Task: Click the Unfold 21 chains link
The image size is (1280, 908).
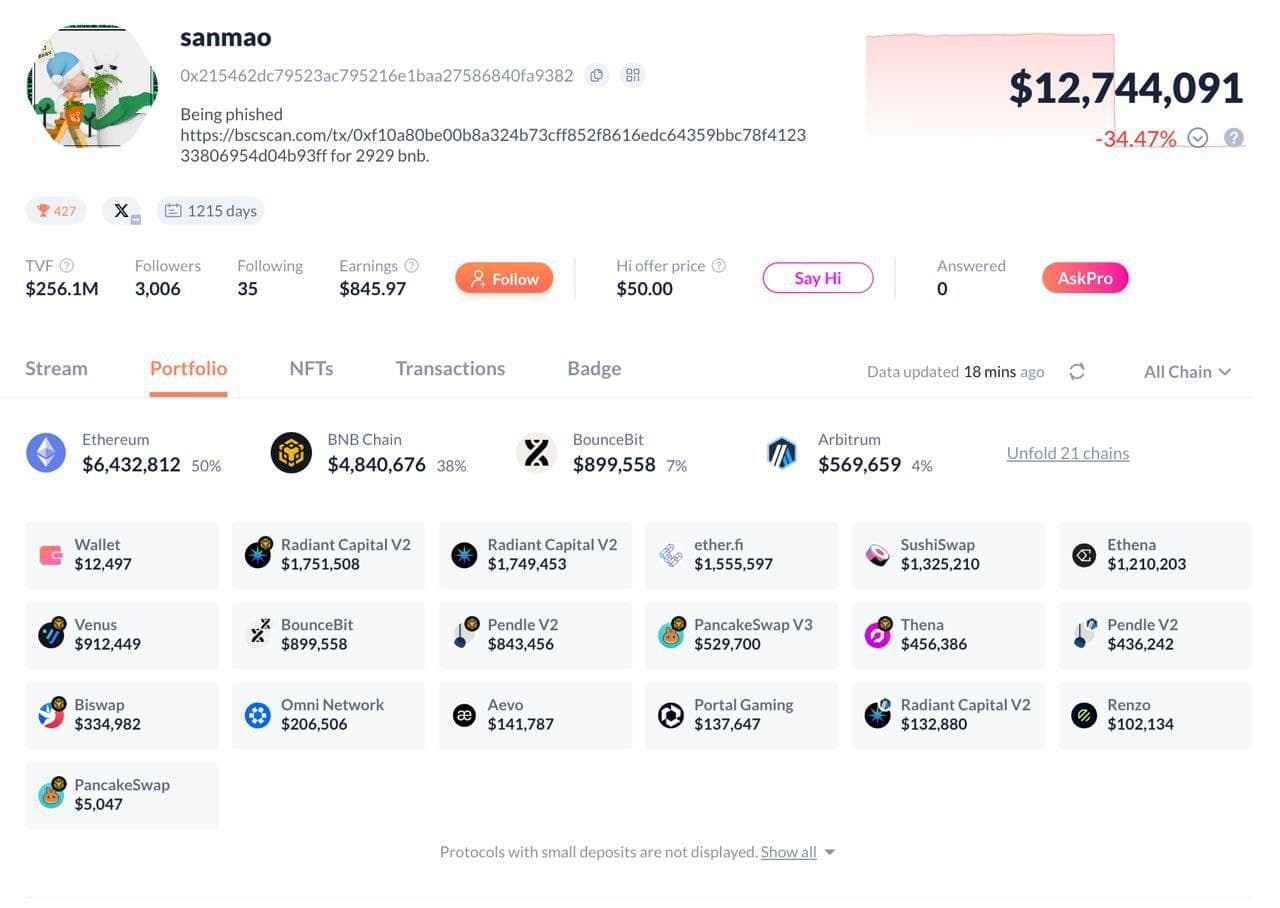Action: (x=1067, y=453)
